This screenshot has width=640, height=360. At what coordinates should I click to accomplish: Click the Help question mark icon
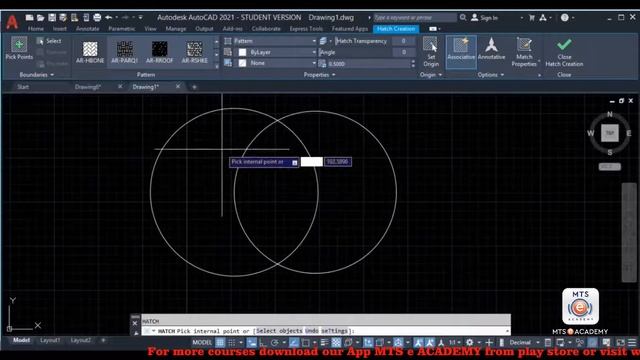click(x=565, y=18)
